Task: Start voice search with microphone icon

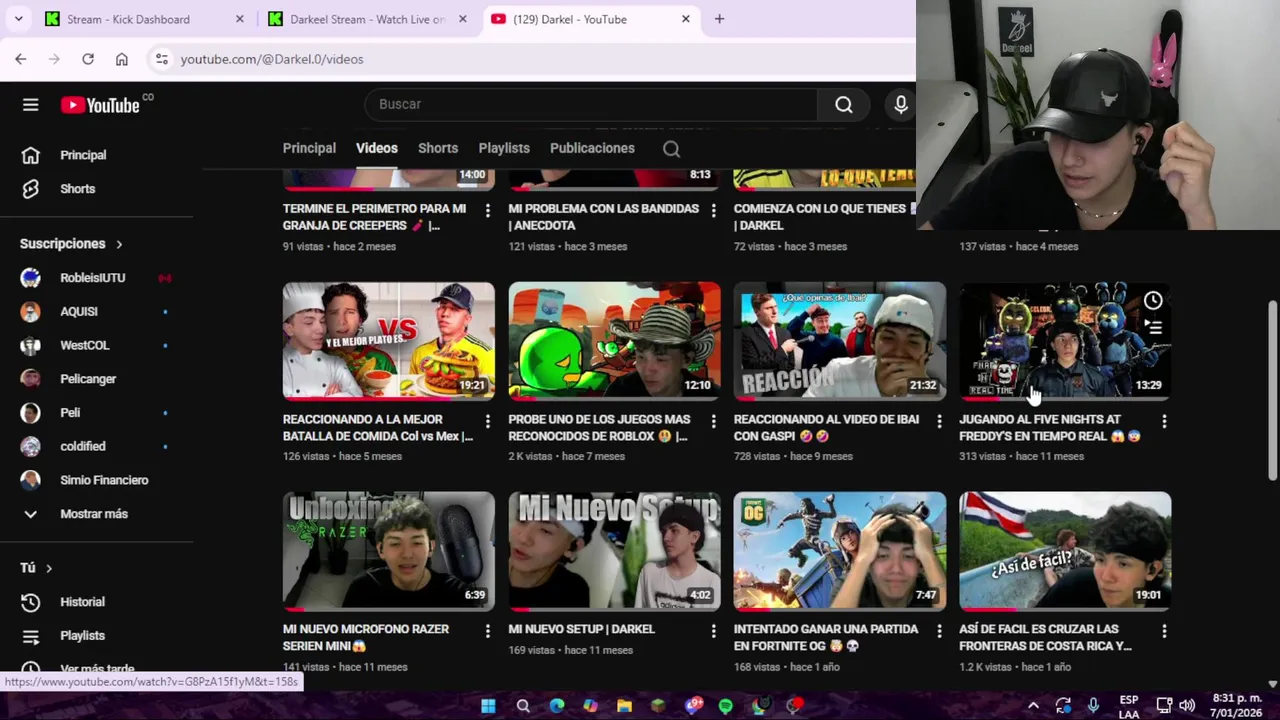Action: click(x=900, y=104)
